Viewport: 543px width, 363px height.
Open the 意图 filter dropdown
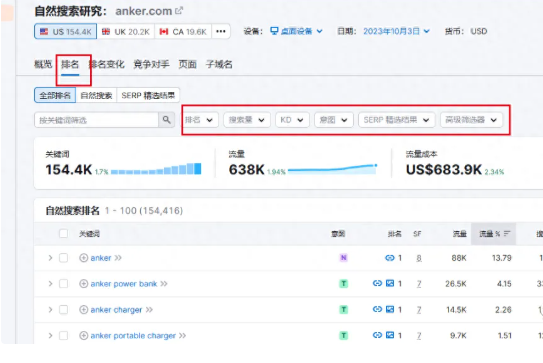334,120
